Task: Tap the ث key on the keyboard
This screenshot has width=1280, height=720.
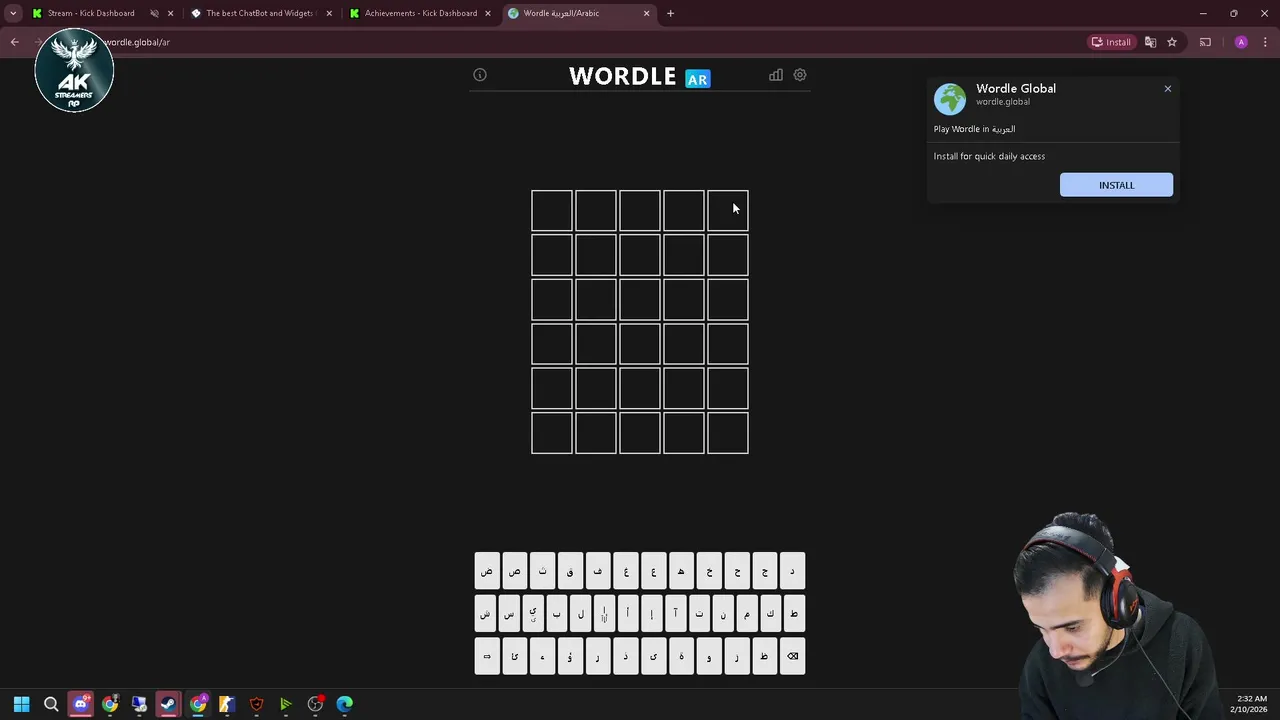Action: [543, 570]
